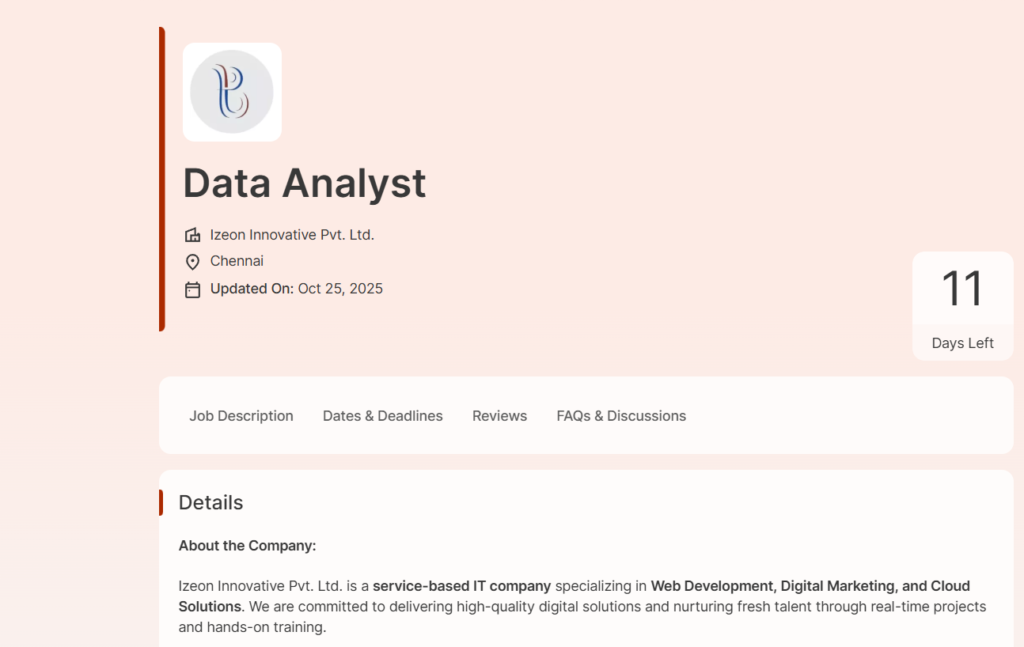Click the red accent bar beside Details
This screenshot has width=1024, height=647.
(161, 503)
